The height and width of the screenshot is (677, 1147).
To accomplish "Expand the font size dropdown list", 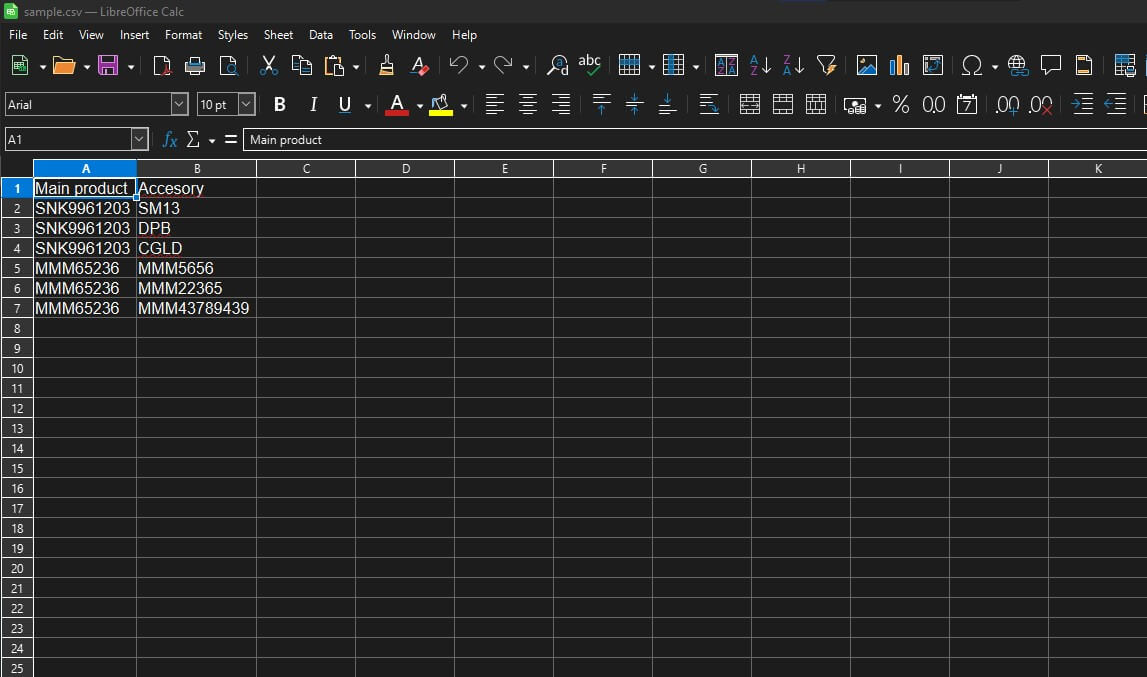I will (x=246, y=104).
